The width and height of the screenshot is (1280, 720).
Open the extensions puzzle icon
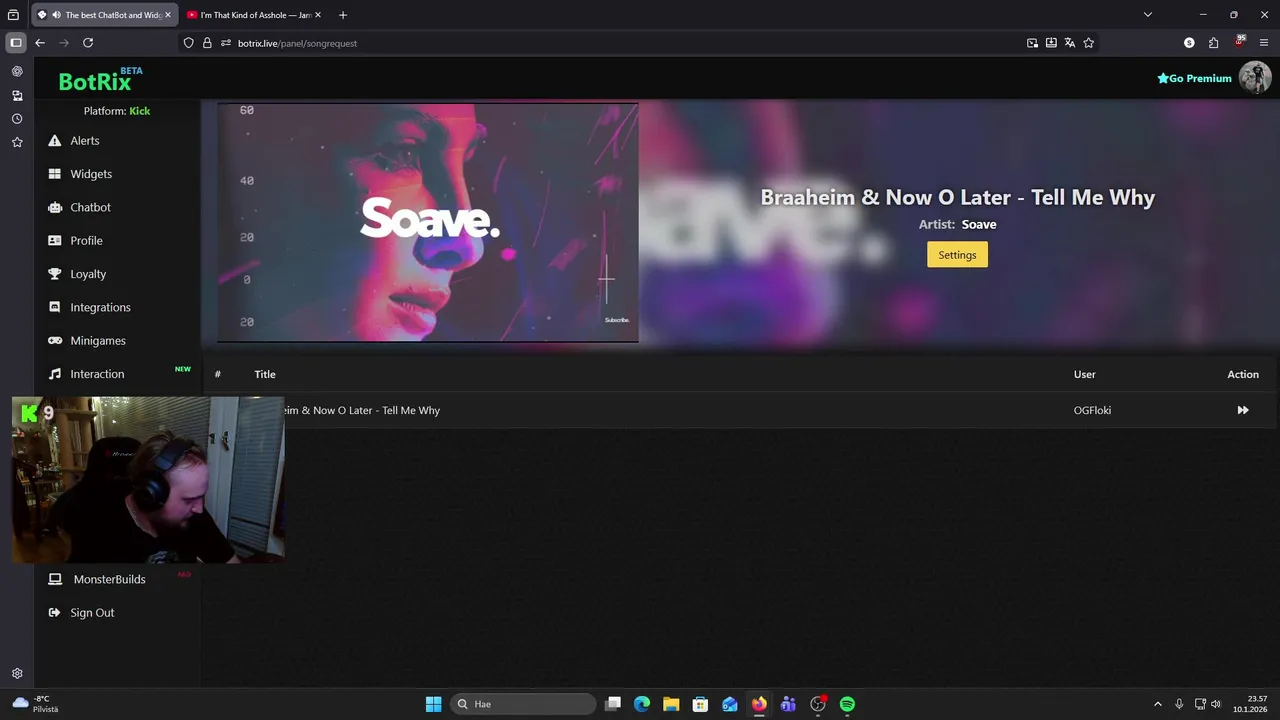[x=1214, y=43]
